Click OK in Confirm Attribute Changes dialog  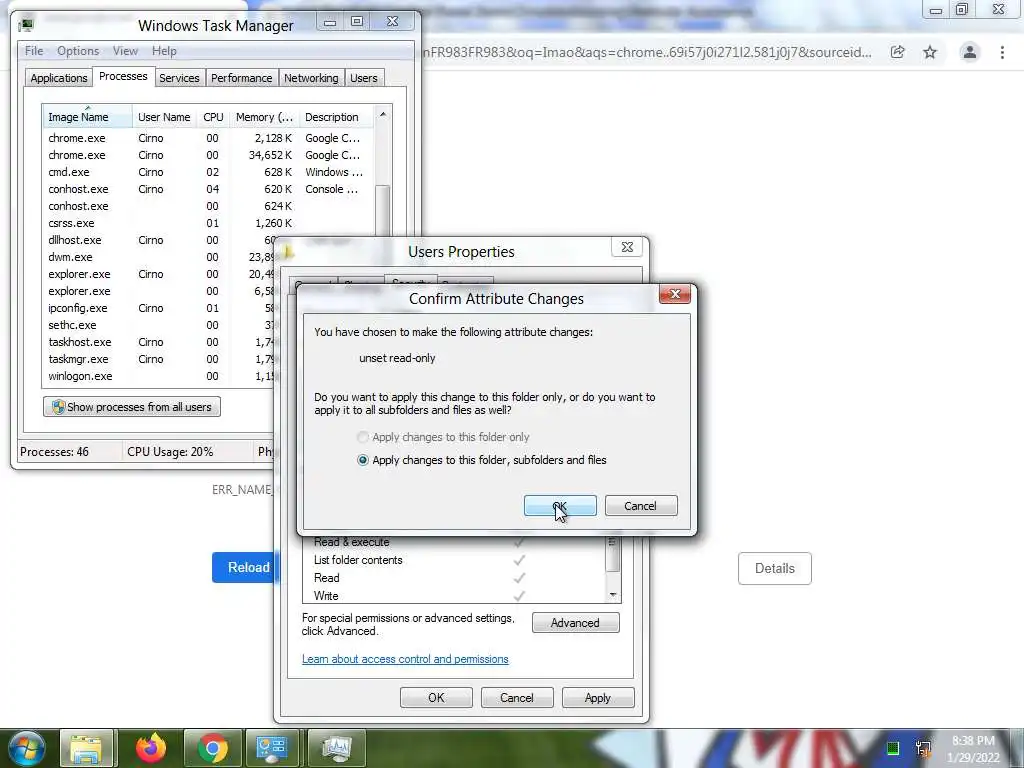pos(560,505)
